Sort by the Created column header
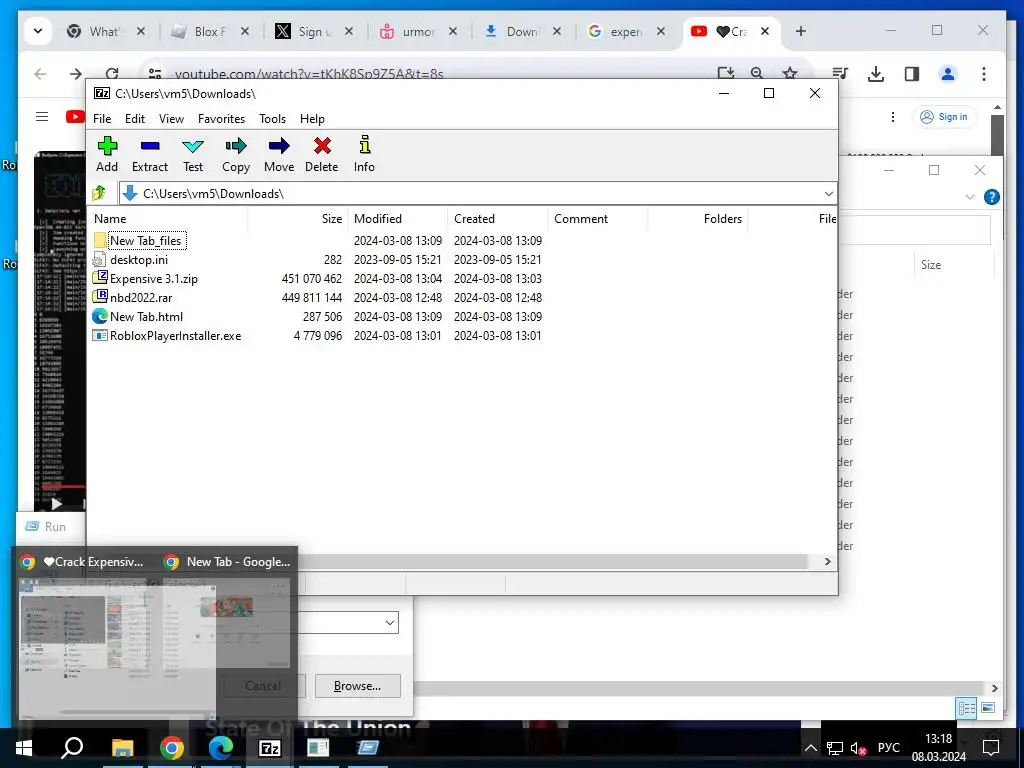Screen dimensions: 1024x768 474,219
